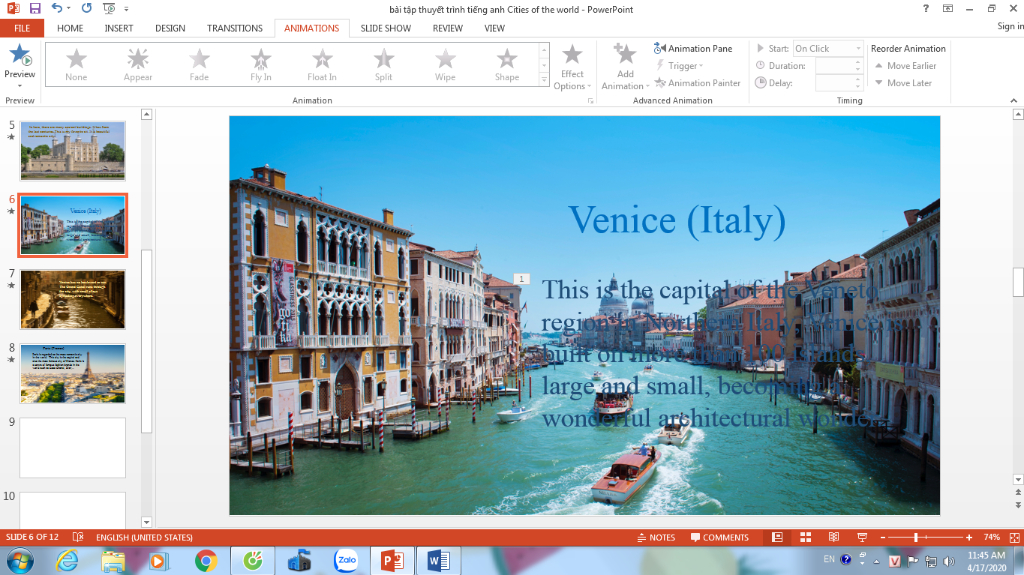Apply the Fly In animation effect

pyautogui.click(x=261, y=64)
